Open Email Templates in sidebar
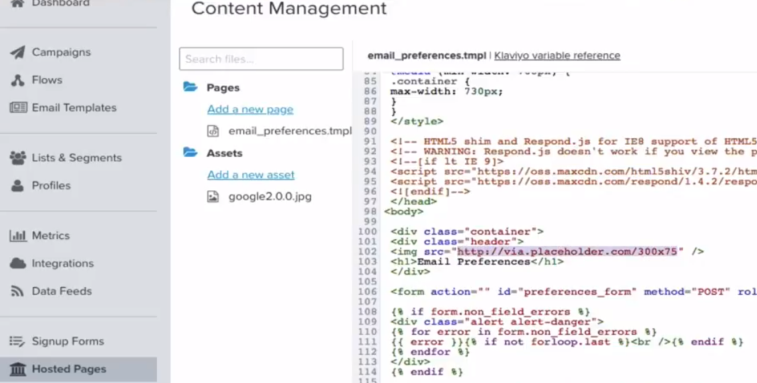The width and height of the screenshot is (757, 383). coord(74,108)
